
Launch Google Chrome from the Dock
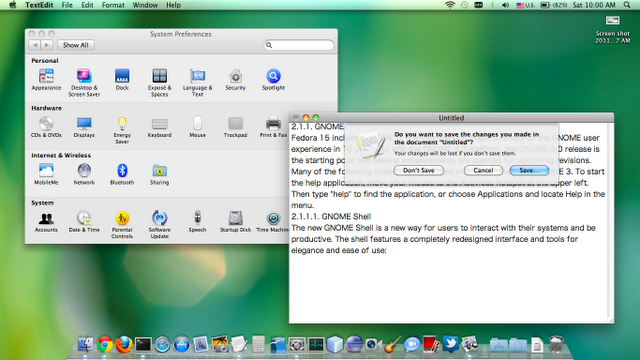coord(105,344)
